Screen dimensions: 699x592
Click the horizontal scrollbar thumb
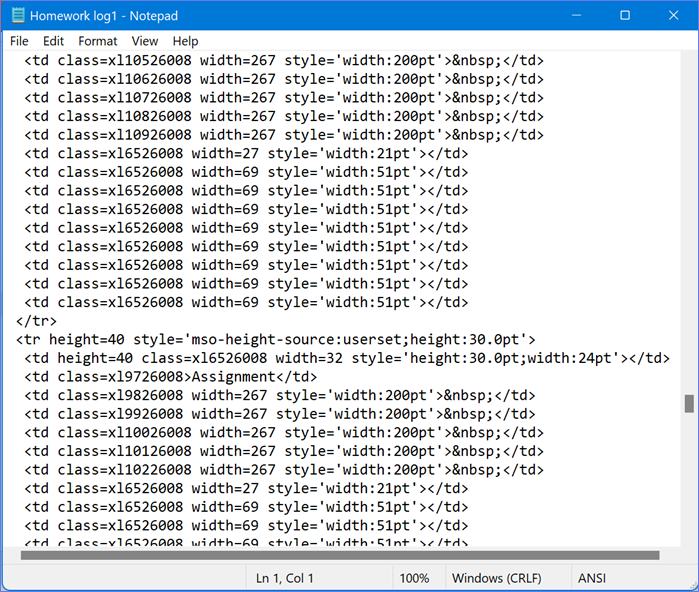click(x=340, y=555)
